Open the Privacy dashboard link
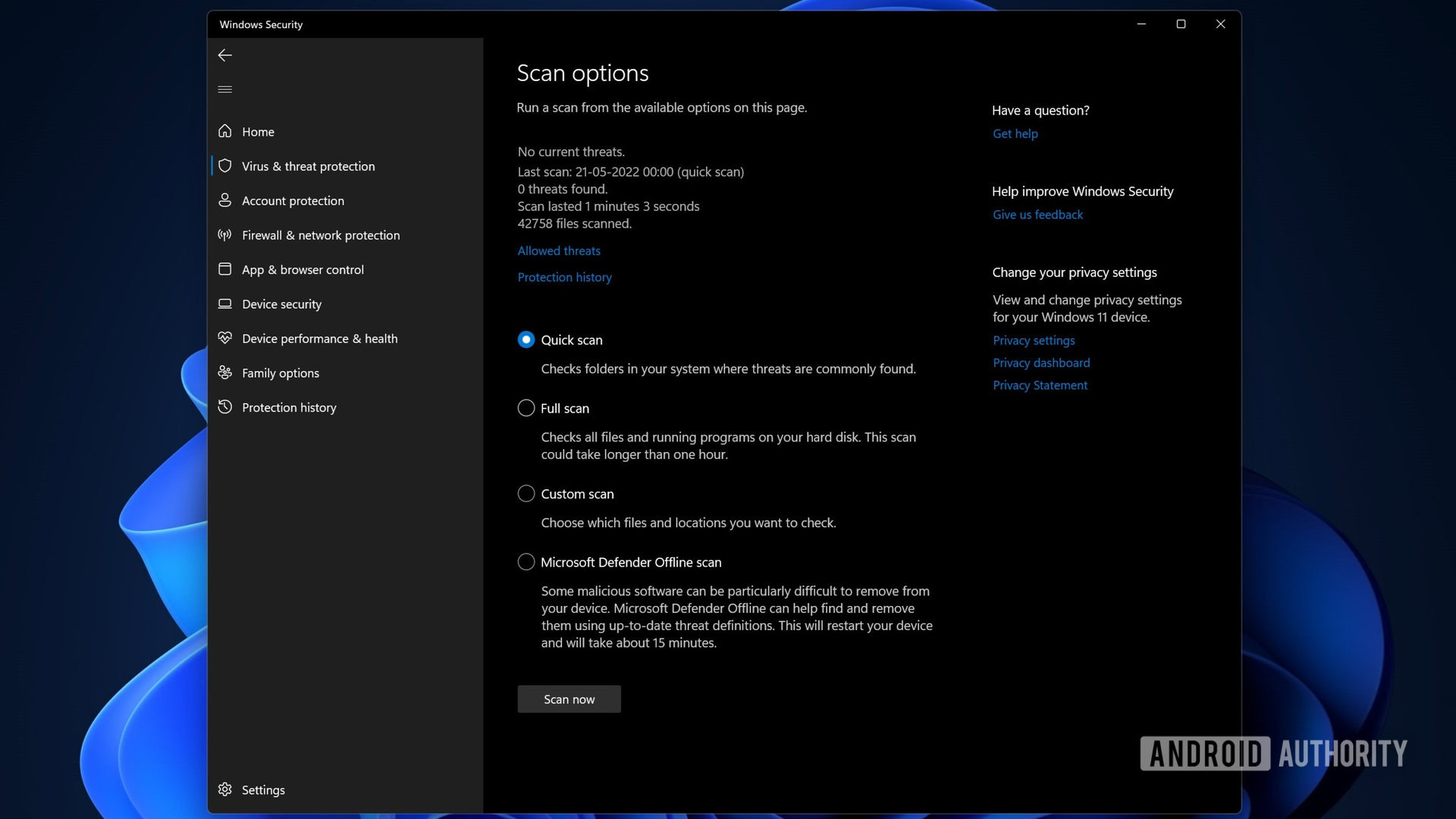 (1041, 363)
